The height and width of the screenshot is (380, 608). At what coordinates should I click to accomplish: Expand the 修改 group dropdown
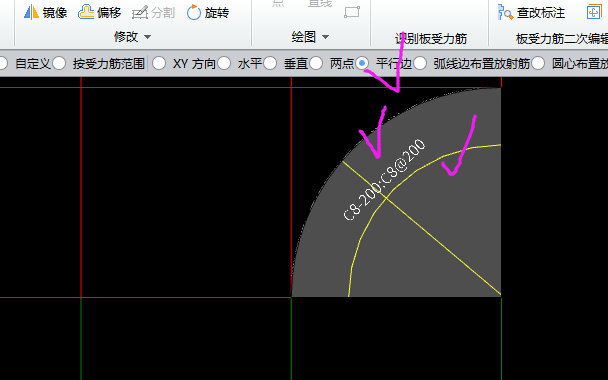[x=132, y=37]
